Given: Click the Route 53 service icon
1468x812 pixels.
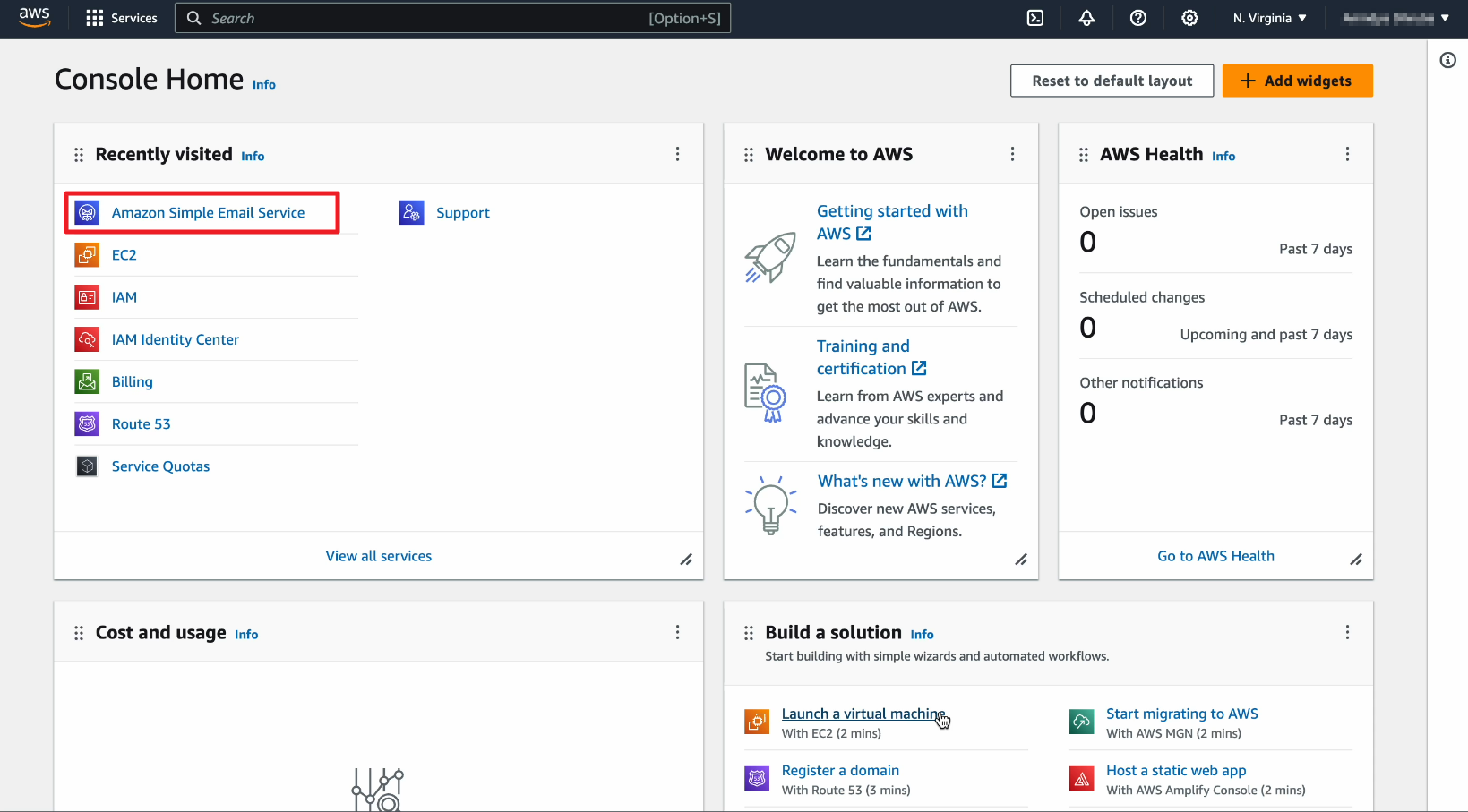Looking at the screenshot, I should tap(87, 424).
